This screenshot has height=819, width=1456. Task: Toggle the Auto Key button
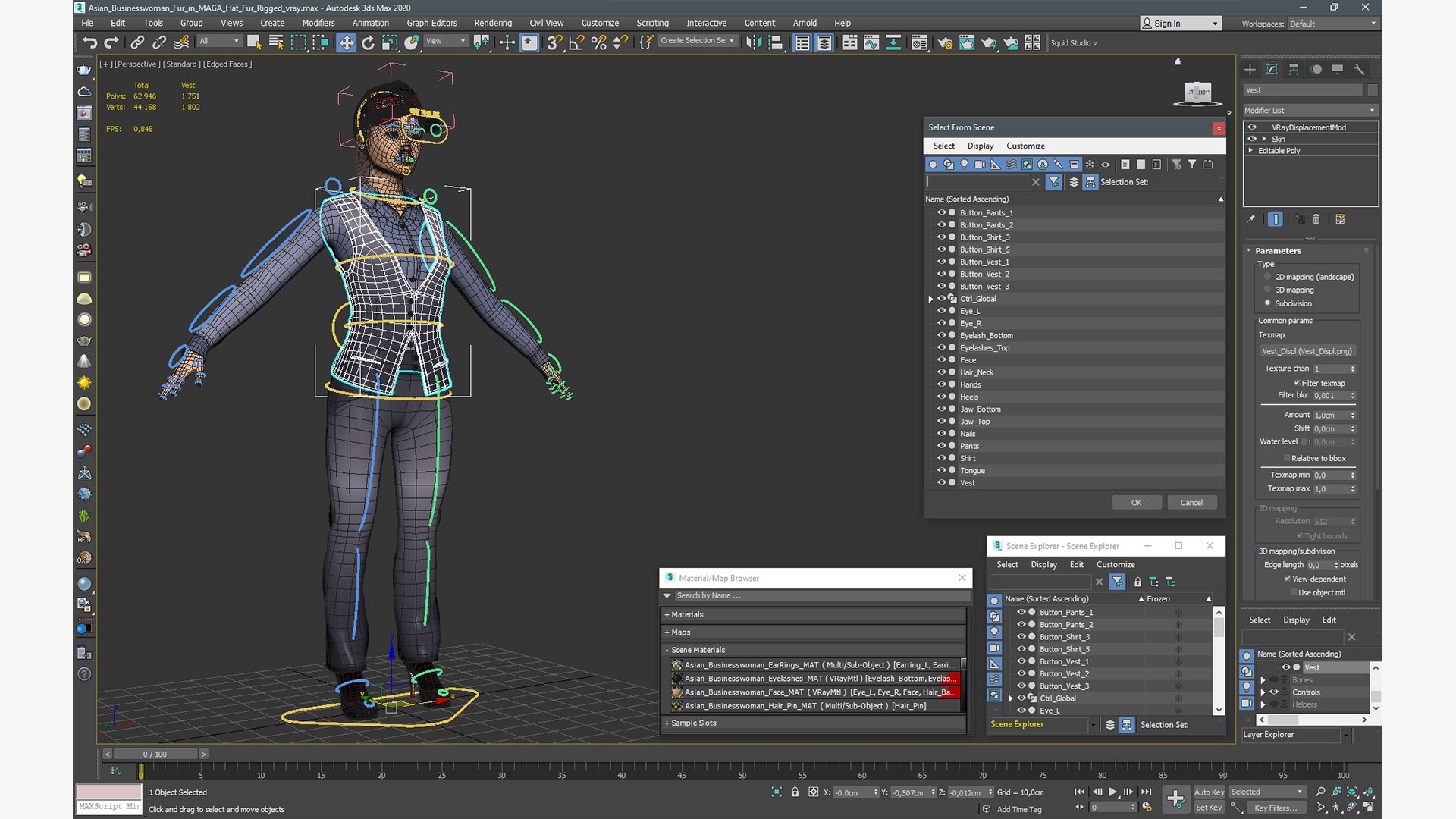(1209, 792)
